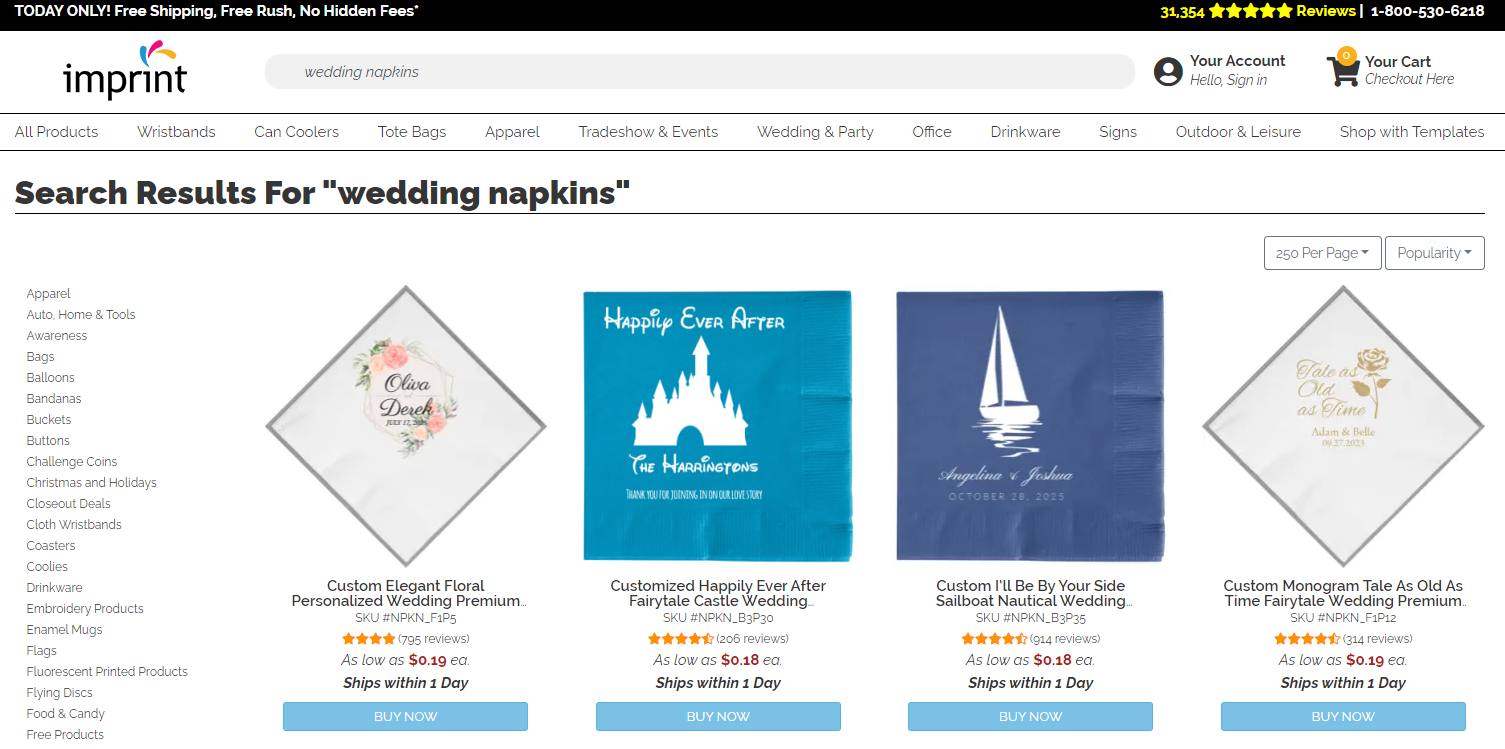Image resolution: width=1505 pixels, height=749 pixels.
Task: Open the Popularity sort dropdown
Action: (x=1434, y=253)
